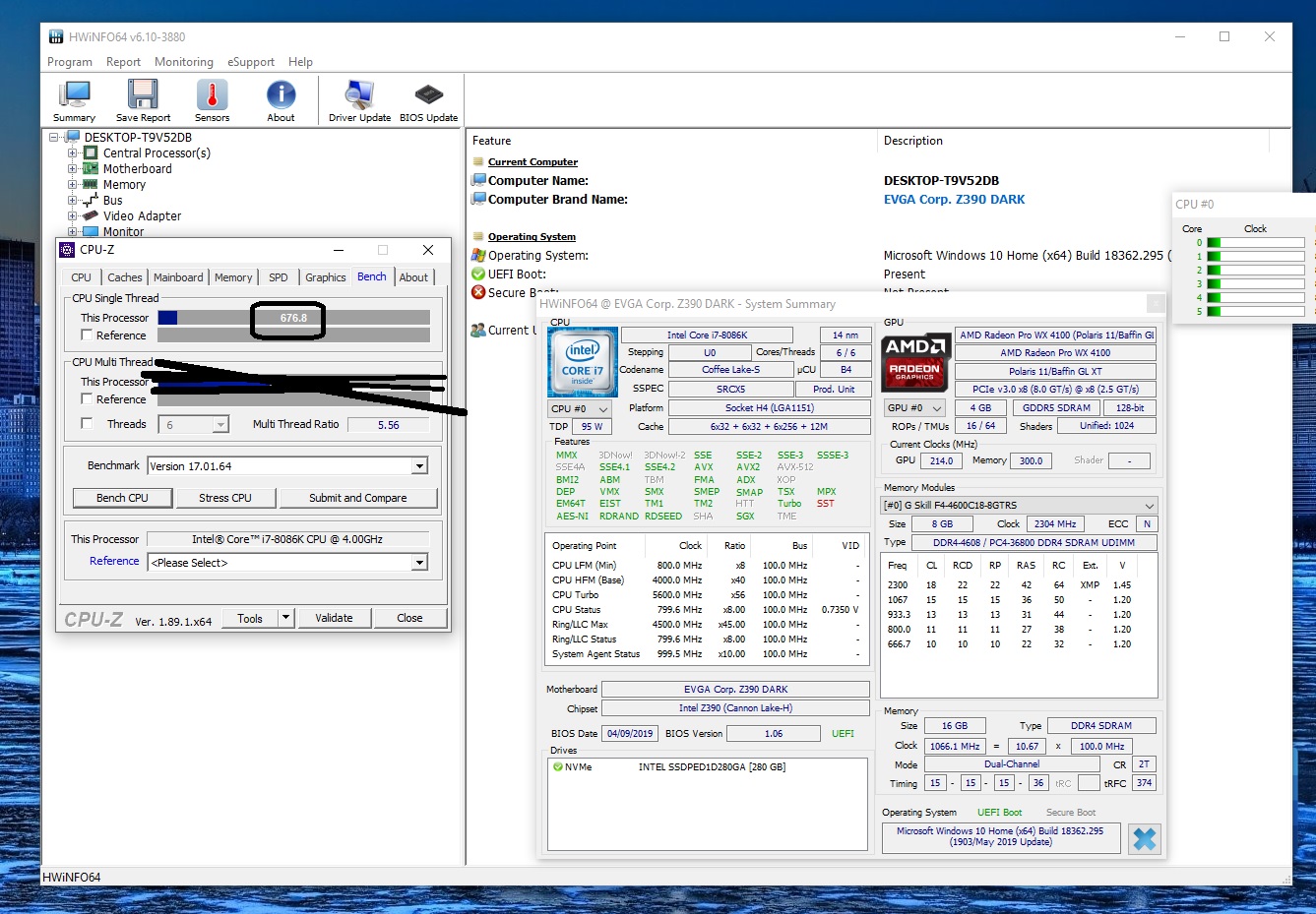Click the Bus tree icon
The width and height of the screenshot is (1316, 914).
(91, 201)
